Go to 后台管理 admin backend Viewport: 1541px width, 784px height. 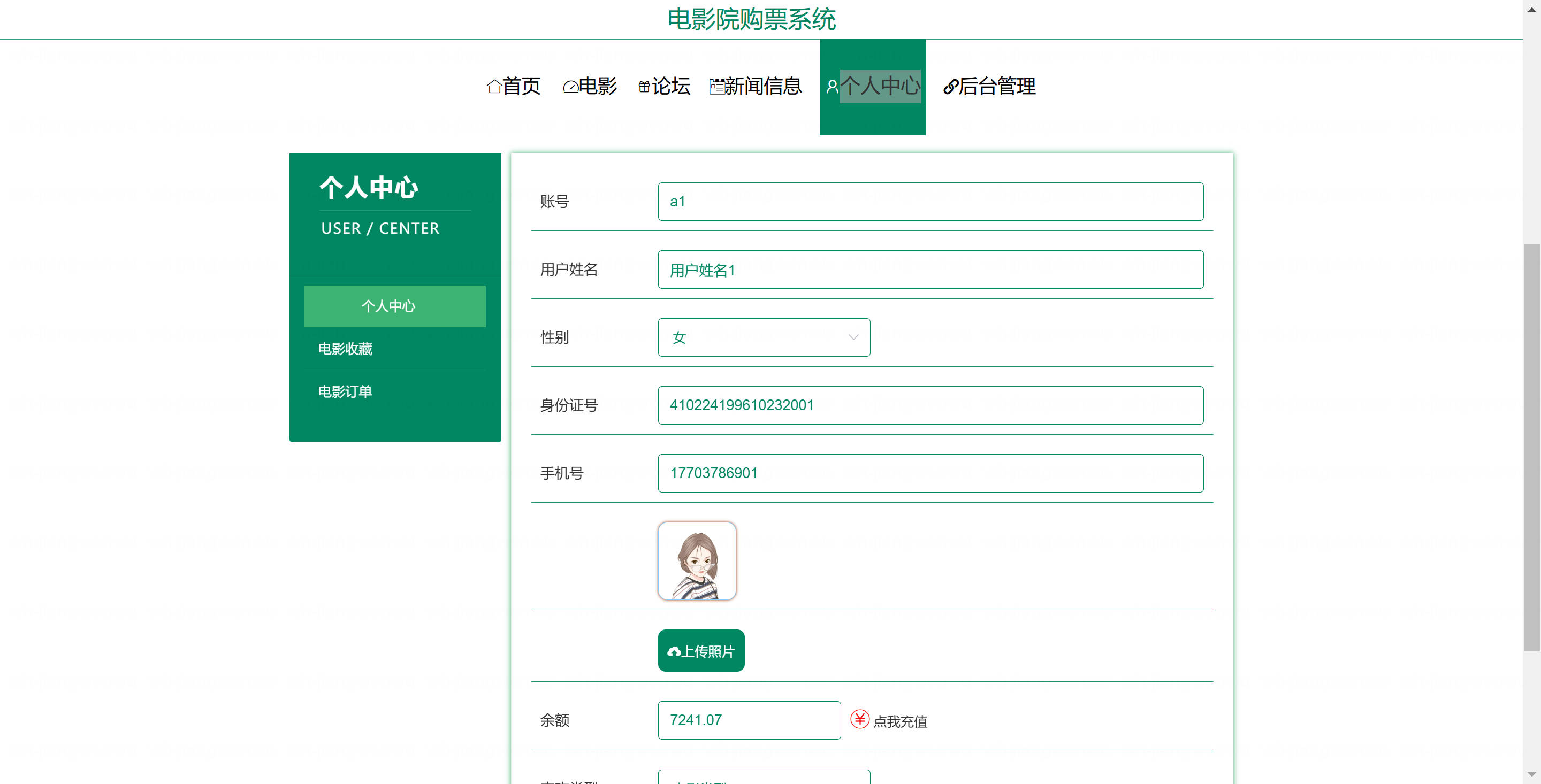click(x=996, y=87)
